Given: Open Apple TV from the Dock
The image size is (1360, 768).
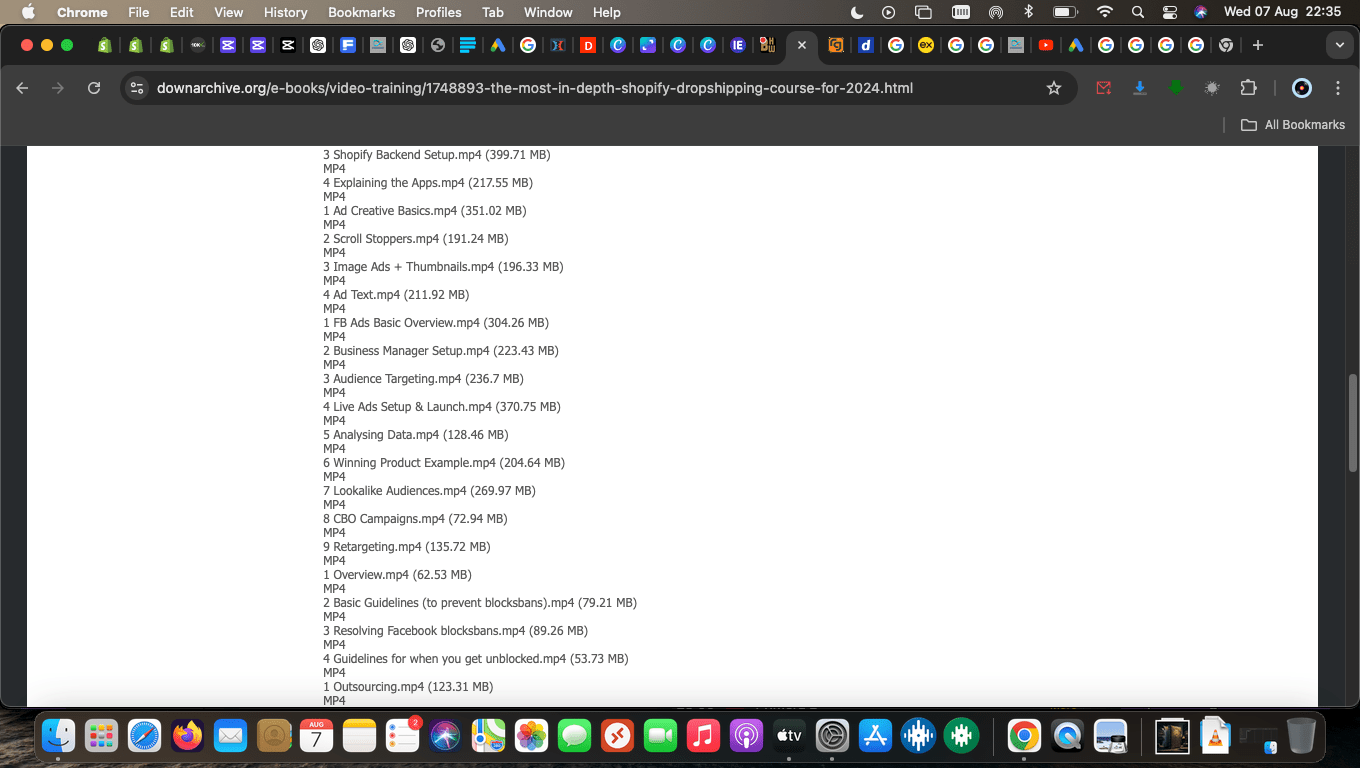Looking at the screenshot, I should pos(789,737).
